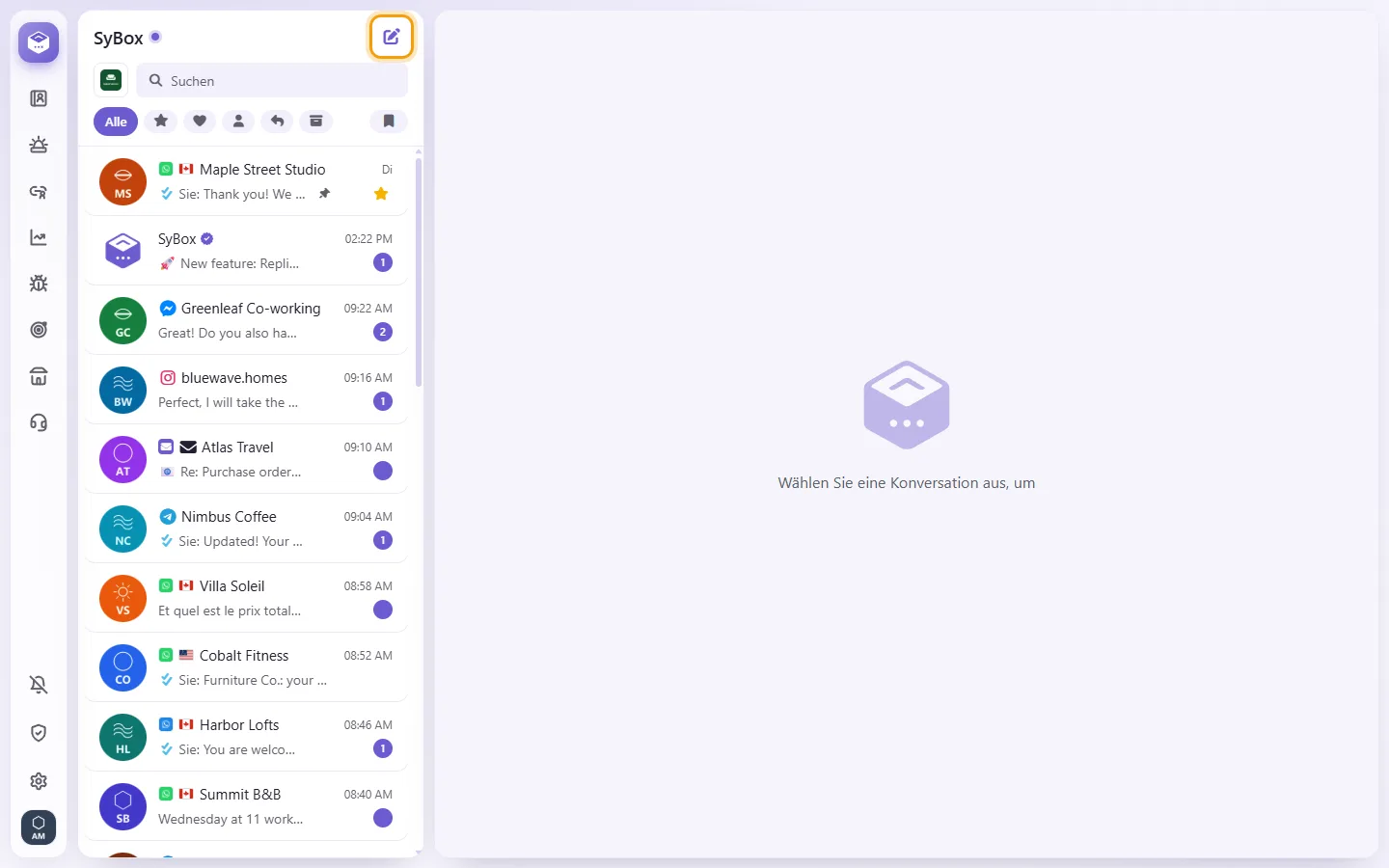Open the Greenleaf Co-working conversation

click(246, 320)
